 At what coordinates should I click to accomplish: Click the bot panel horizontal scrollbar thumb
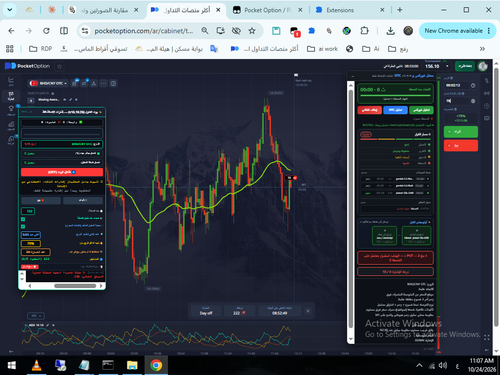75,286
